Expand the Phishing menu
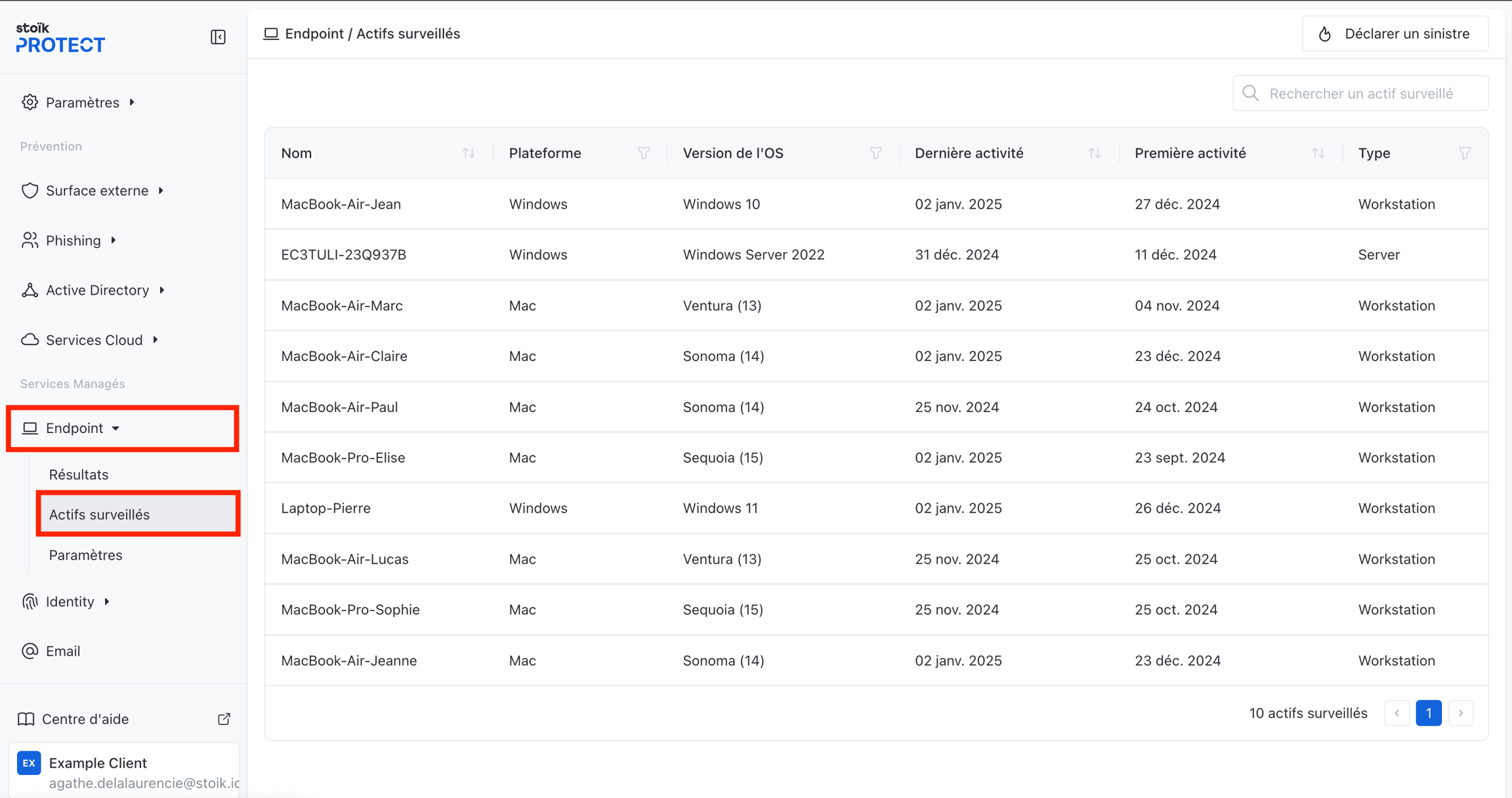 pyautogui.click(x=73, y=240)
